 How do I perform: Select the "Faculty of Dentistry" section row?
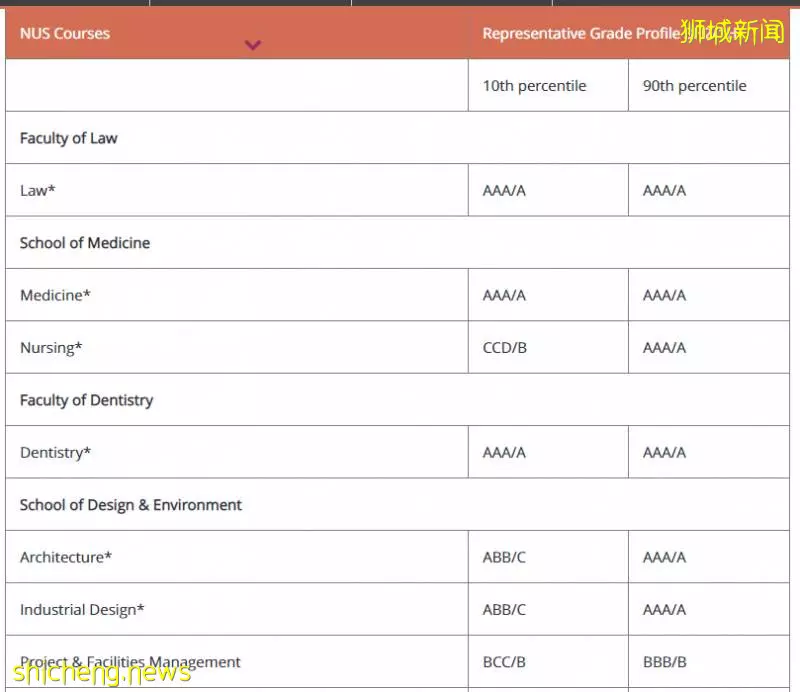coord(397,400)
